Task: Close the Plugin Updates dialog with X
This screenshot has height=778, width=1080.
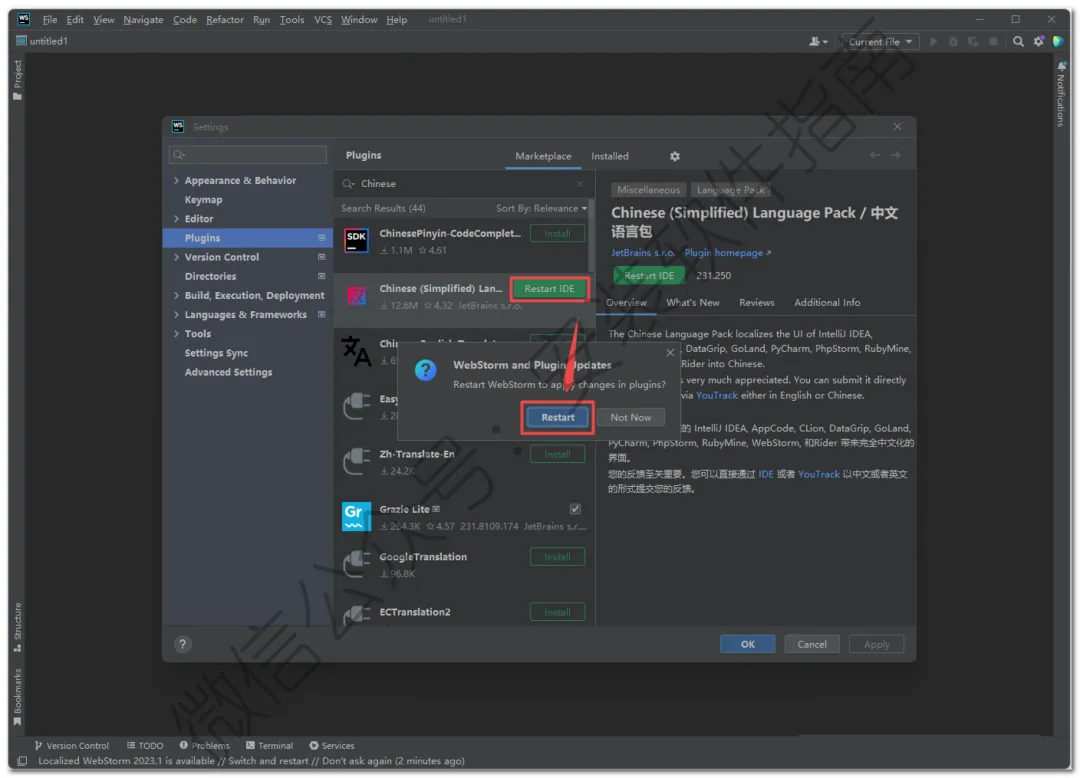Action: (x=670, y=353)
